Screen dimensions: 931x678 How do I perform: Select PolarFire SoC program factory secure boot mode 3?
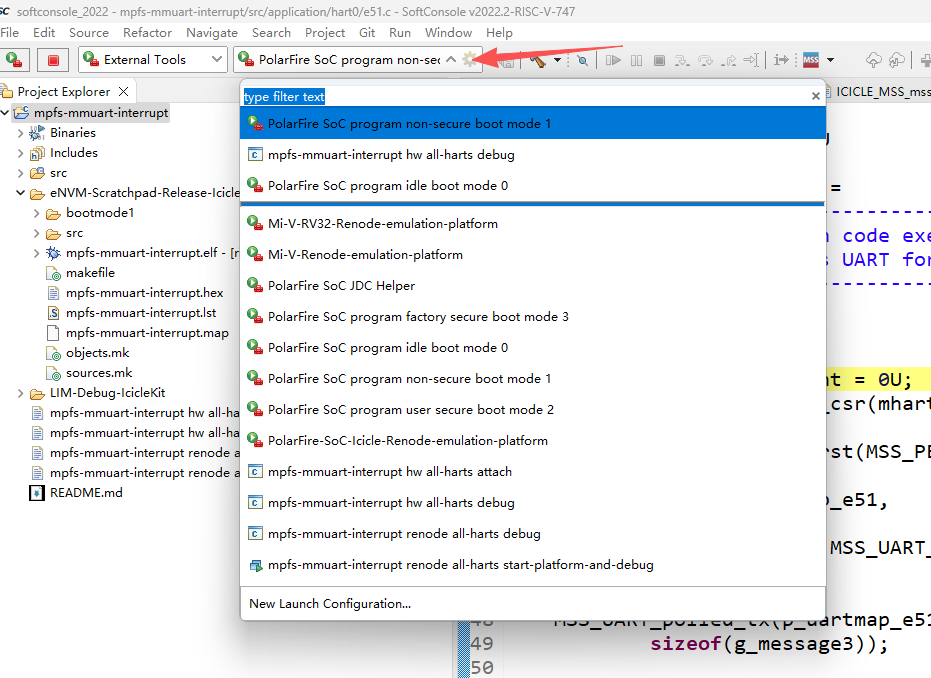pyautogui.click(x=533, y=316)
